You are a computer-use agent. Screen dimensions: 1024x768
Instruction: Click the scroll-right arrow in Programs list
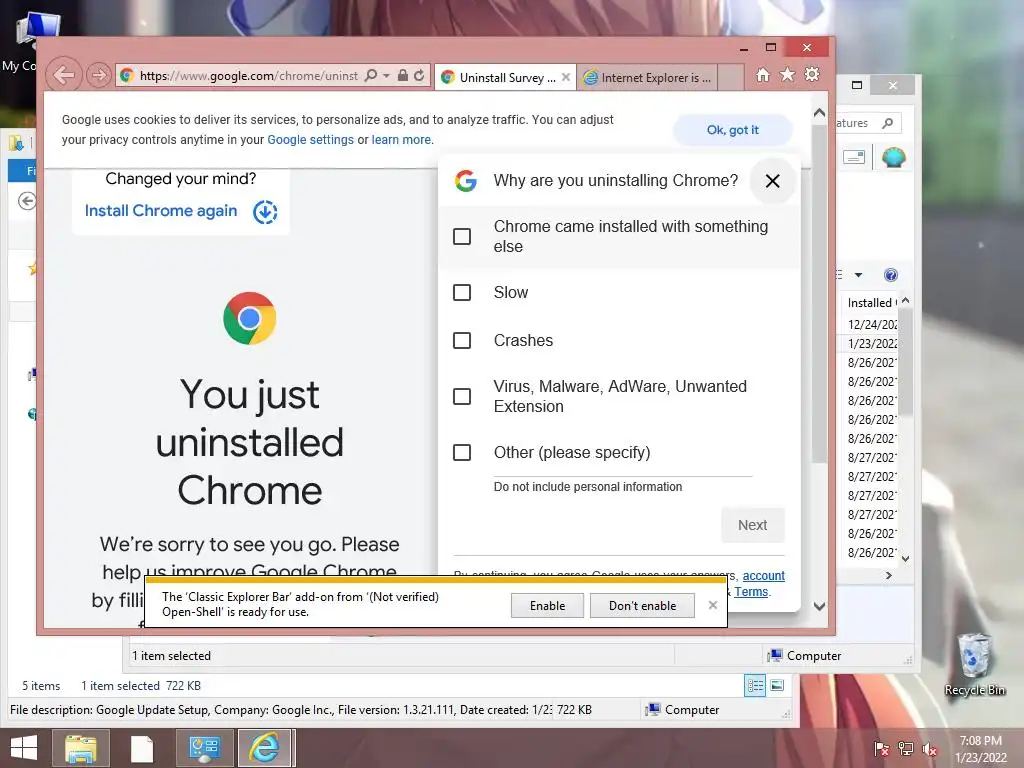click(x=888, y=575)
